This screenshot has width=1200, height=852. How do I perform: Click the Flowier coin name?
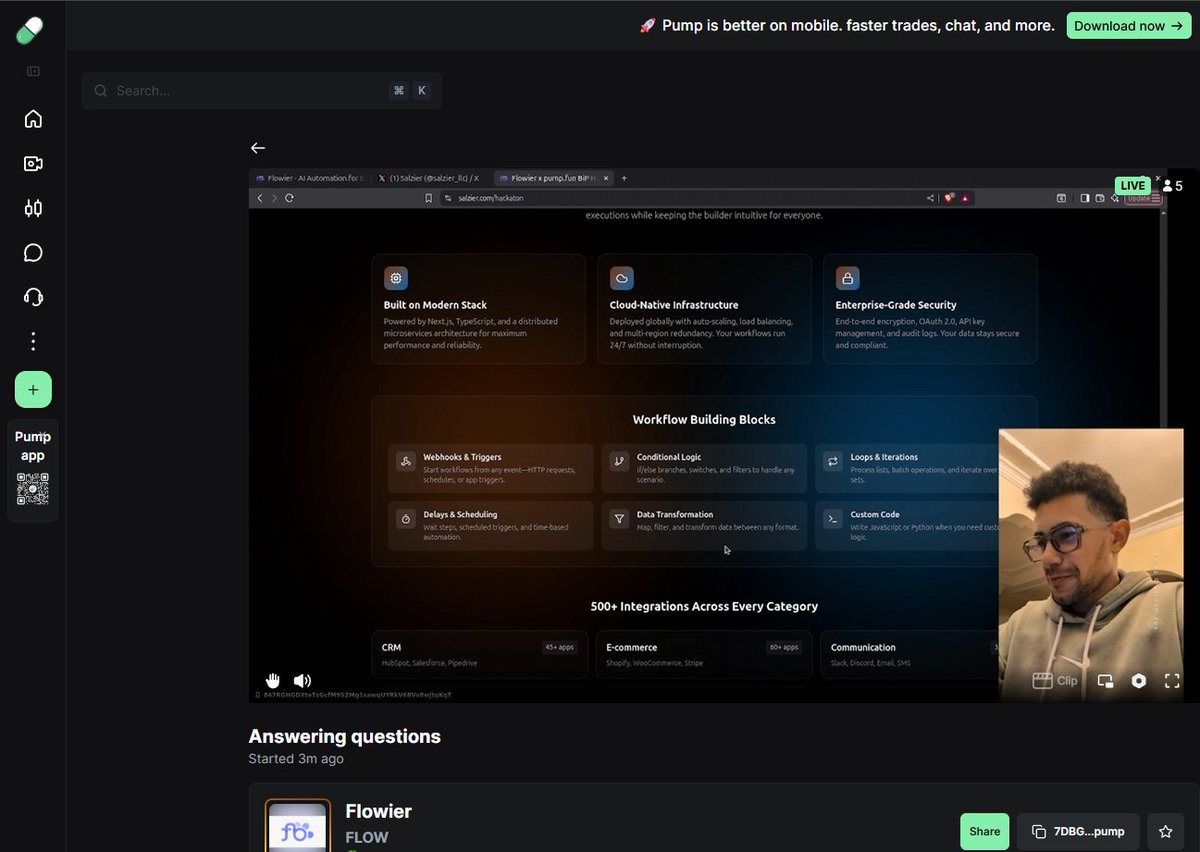point(379,811)
